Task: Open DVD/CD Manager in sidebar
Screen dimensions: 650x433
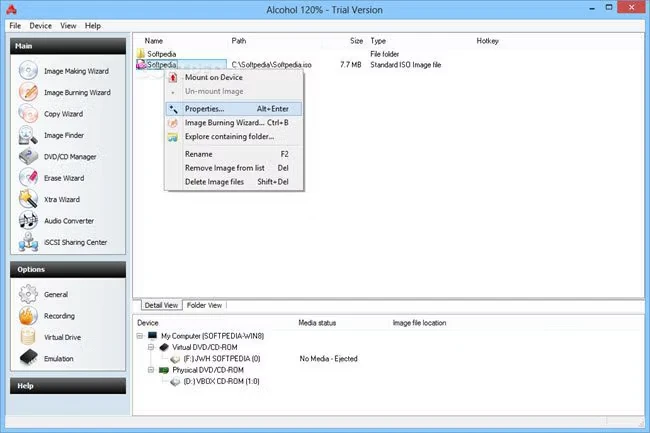Action: pyautogui.click(x=29, y=156)
